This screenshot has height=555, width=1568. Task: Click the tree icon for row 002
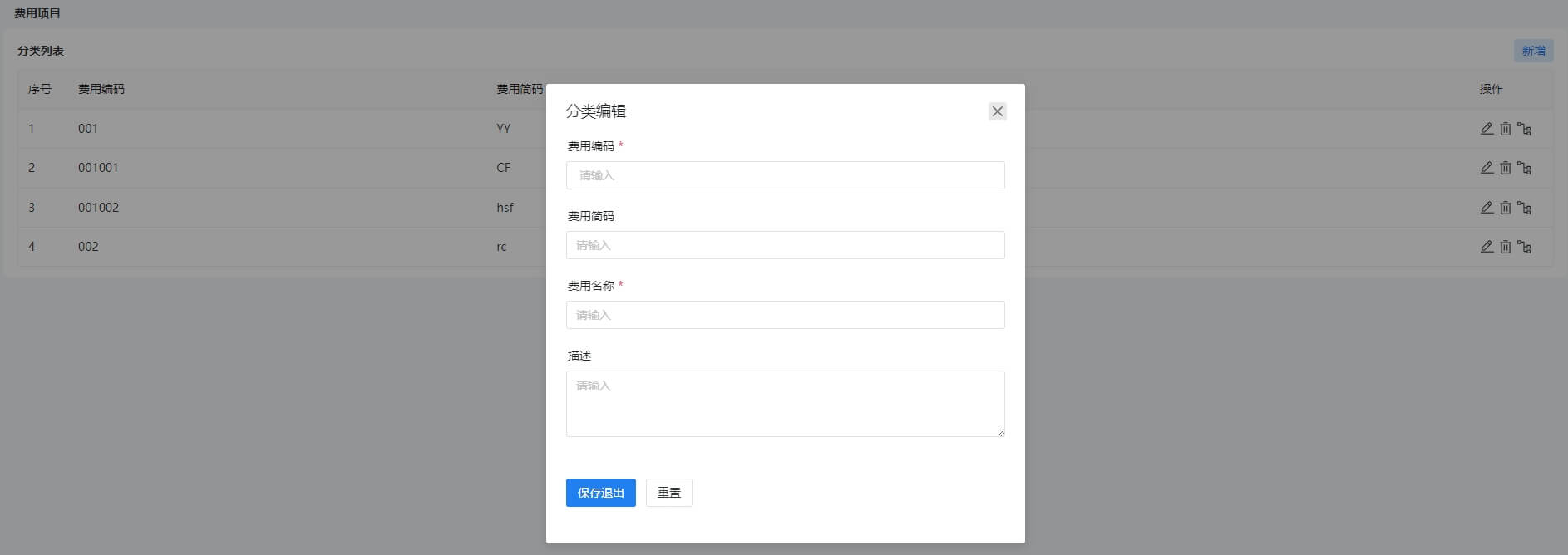pos(1524,247)
